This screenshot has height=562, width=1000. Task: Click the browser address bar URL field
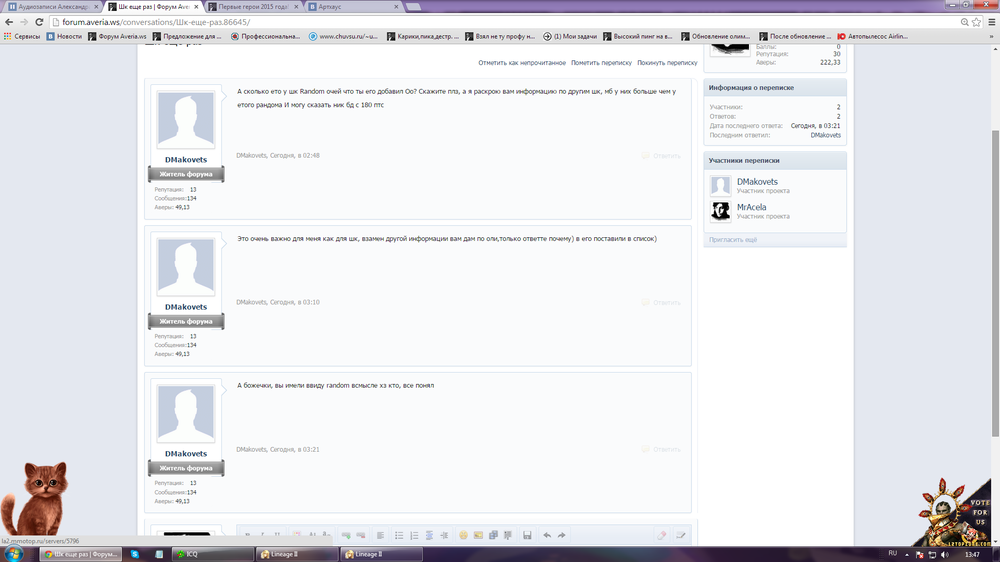click(x=500, y=21)
